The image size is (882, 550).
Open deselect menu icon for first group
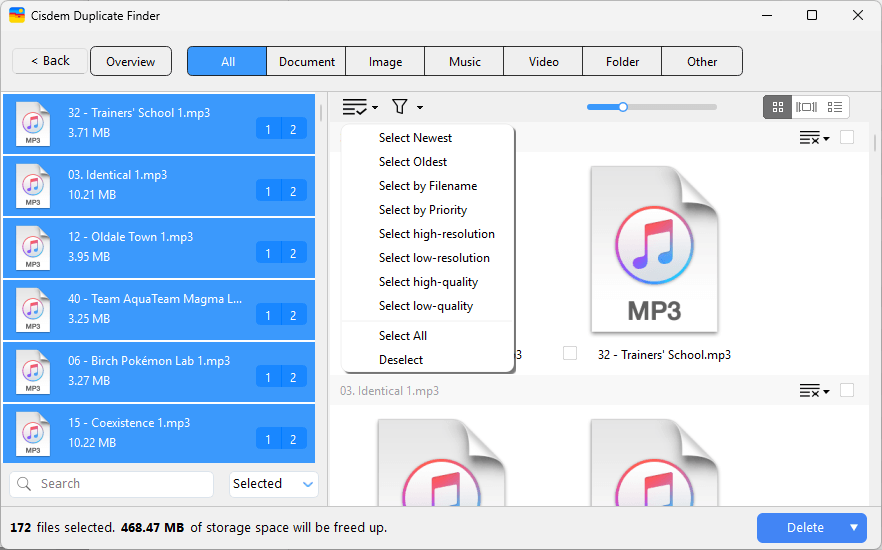809,138
